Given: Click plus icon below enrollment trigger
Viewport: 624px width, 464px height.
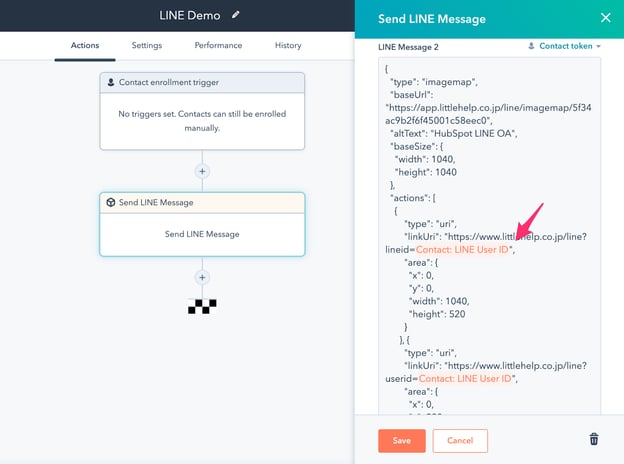Looking at the screenshot, I should [202, 171].
